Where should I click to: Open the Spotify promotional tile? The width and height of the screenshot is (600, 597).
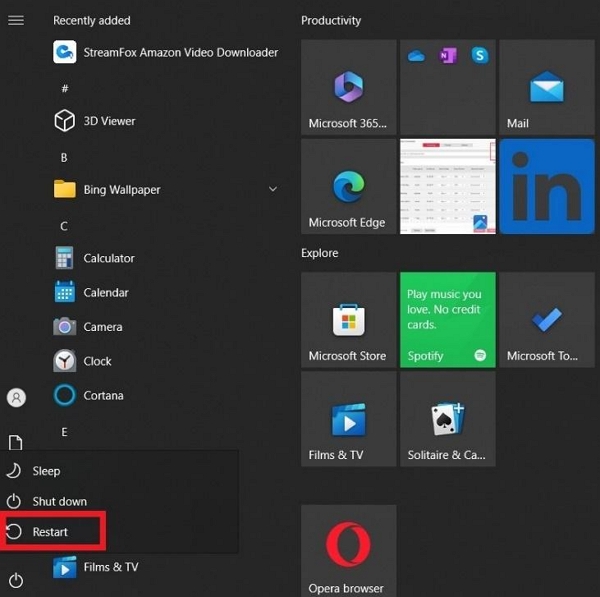coord(448,320)
